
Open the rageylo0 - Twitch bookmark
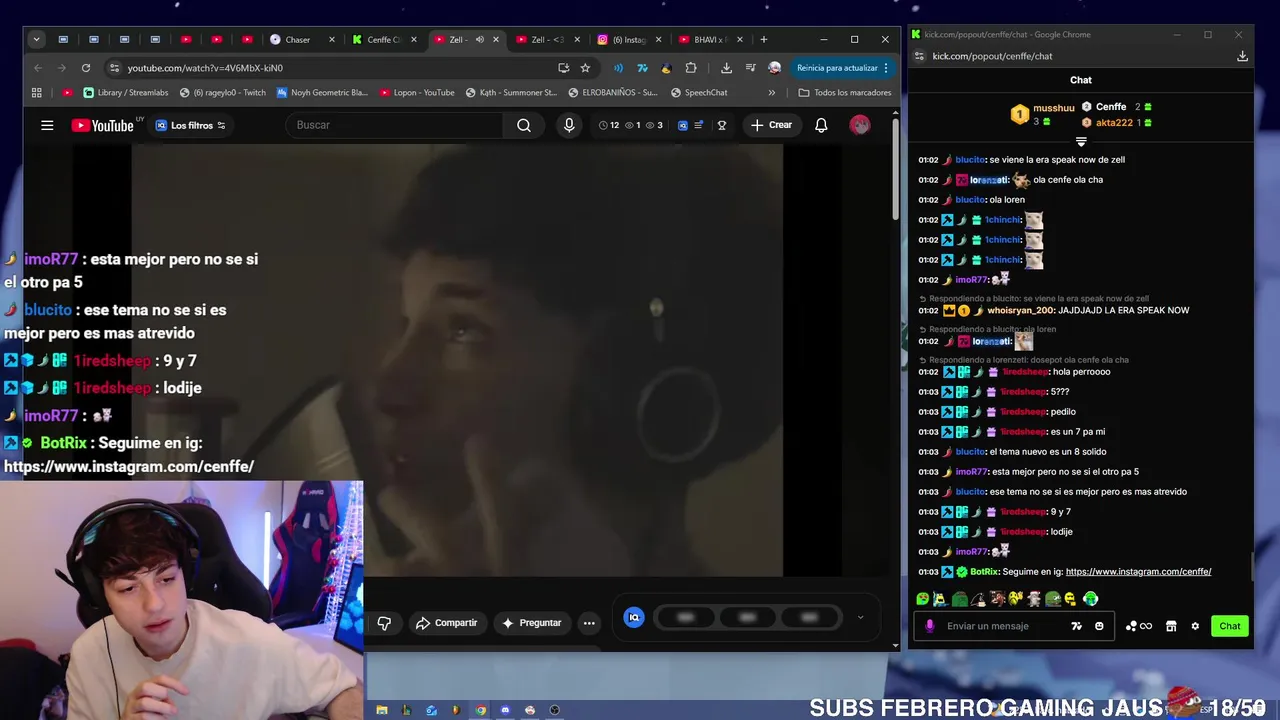pyautogui.click(x=222, y=92)
